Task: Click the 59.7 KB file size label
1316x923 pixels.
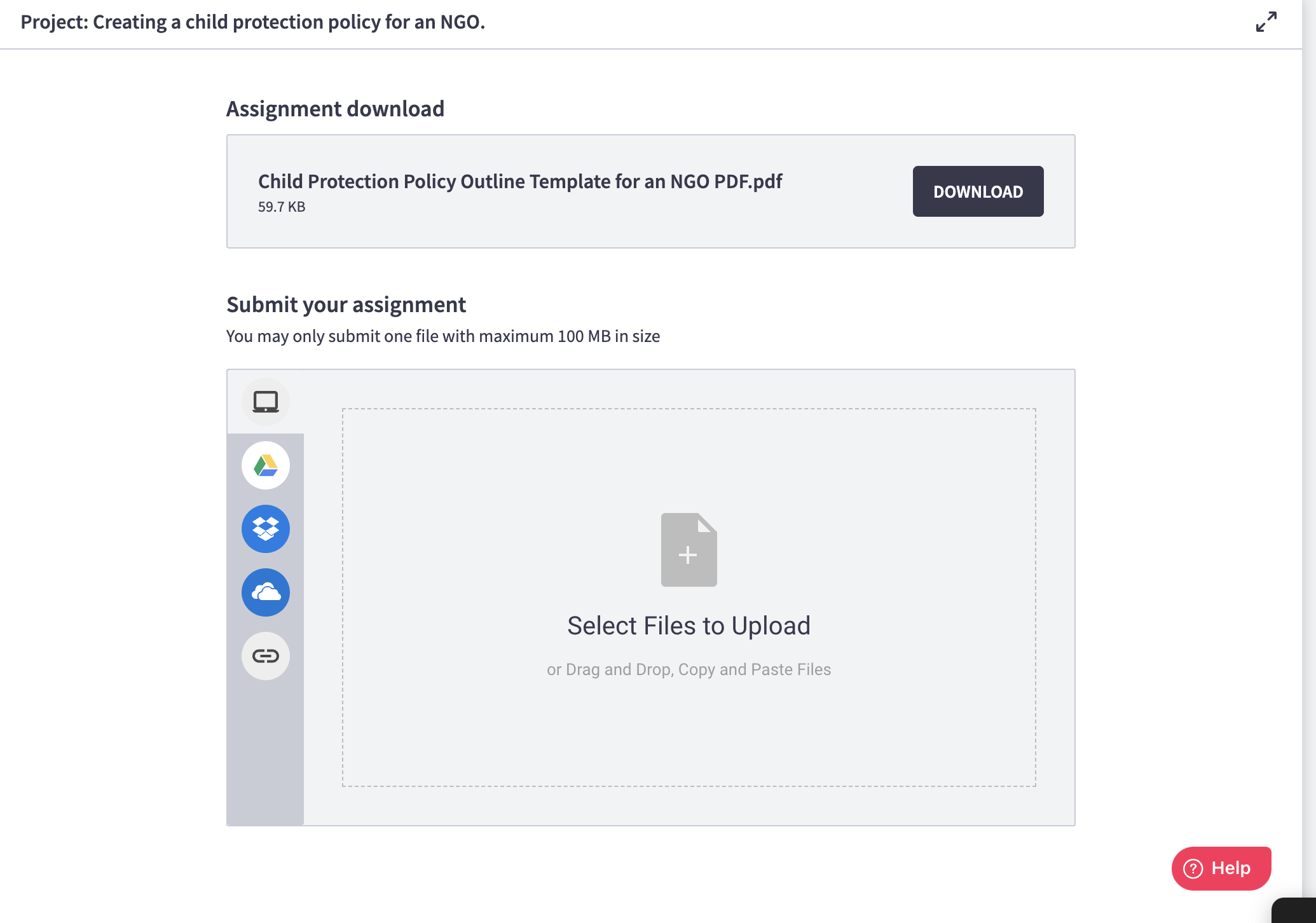Action: 282,207
